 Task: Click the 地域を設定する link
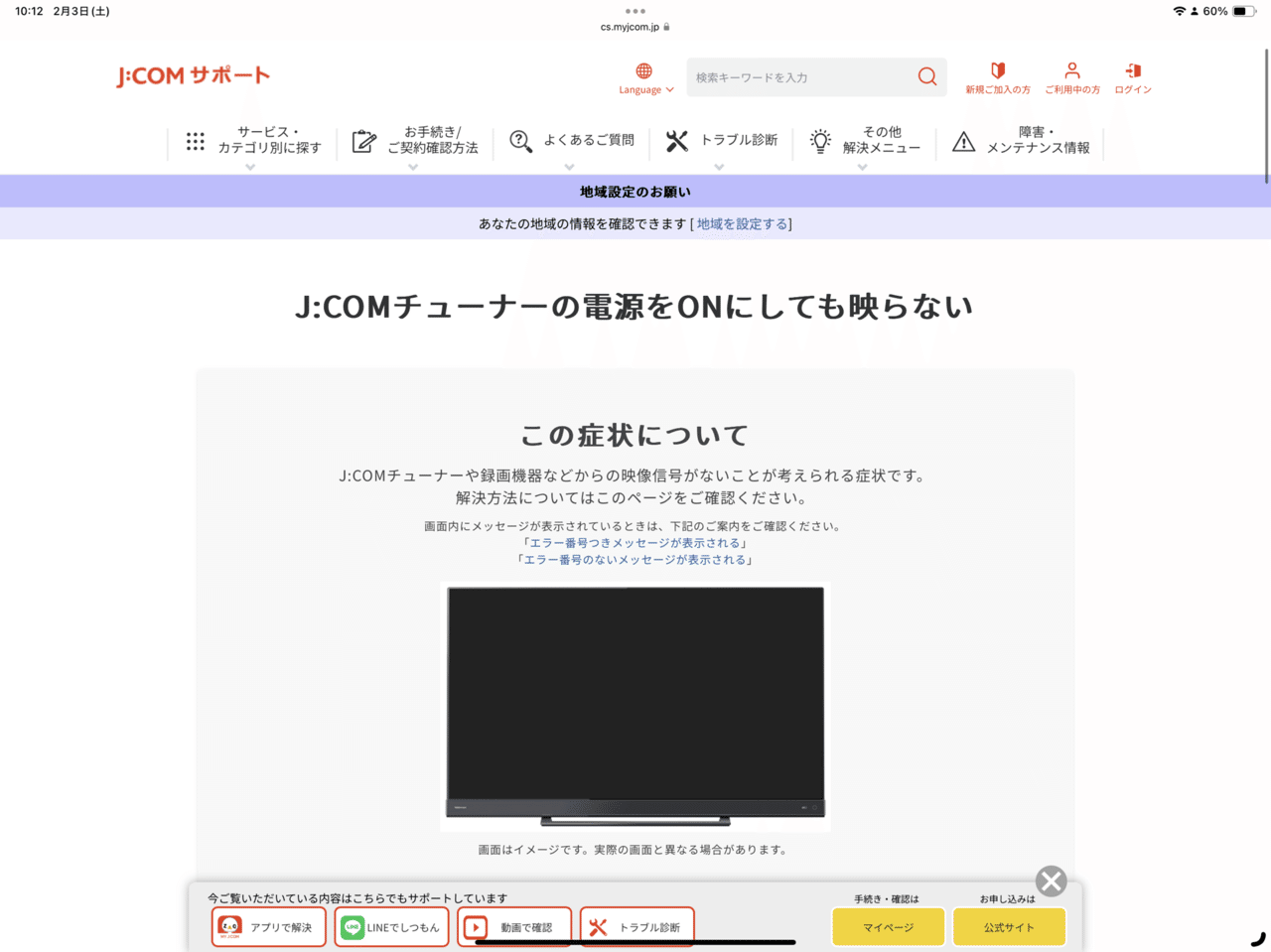click(x=743, y=224)
